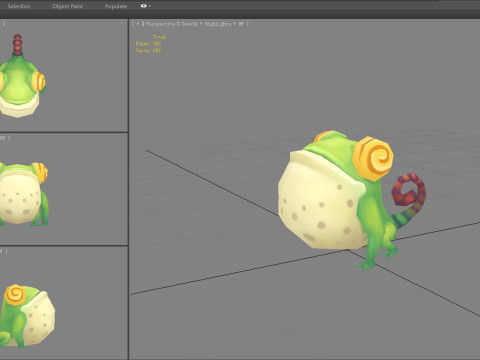Click the yellow Total statistics heading

pos(159,37)
